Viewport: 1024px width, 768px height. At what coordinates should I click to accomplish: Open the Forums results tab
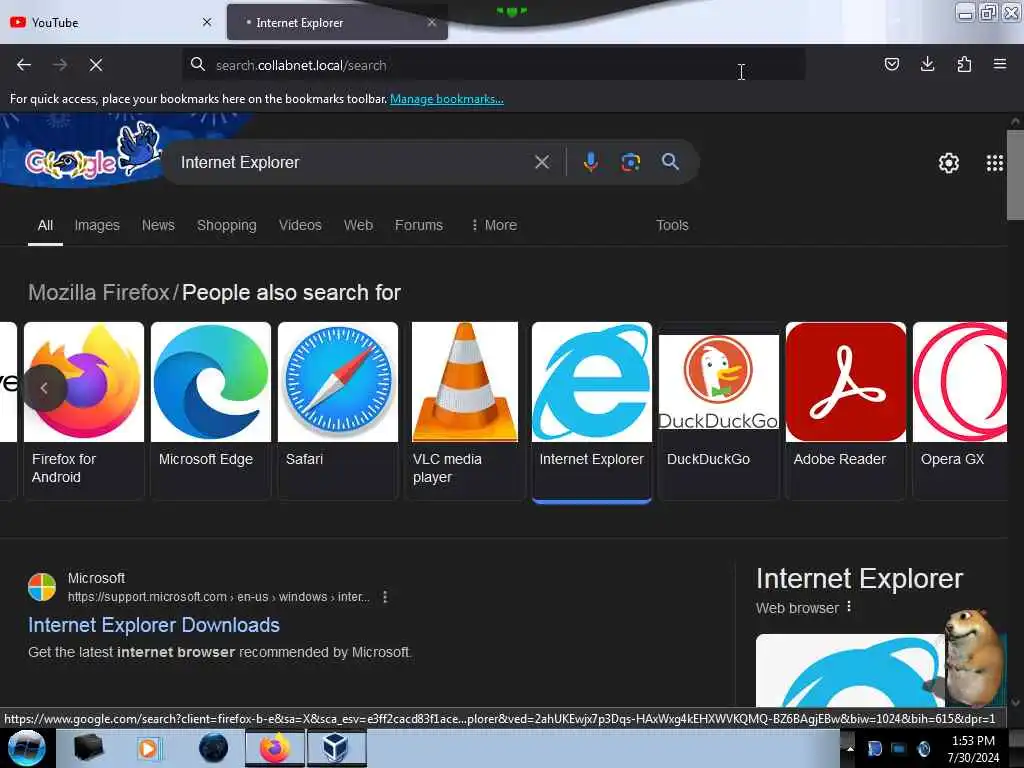point(419,225)
